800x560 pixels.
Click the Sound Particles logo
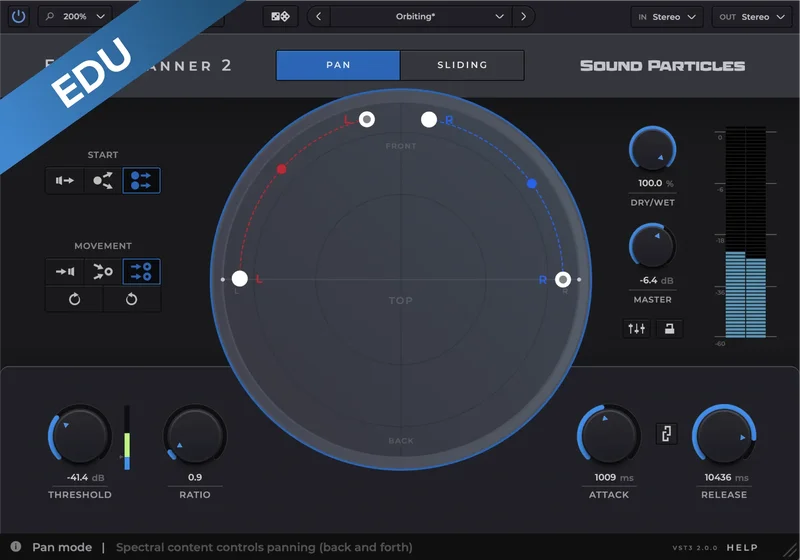(663, 66)
